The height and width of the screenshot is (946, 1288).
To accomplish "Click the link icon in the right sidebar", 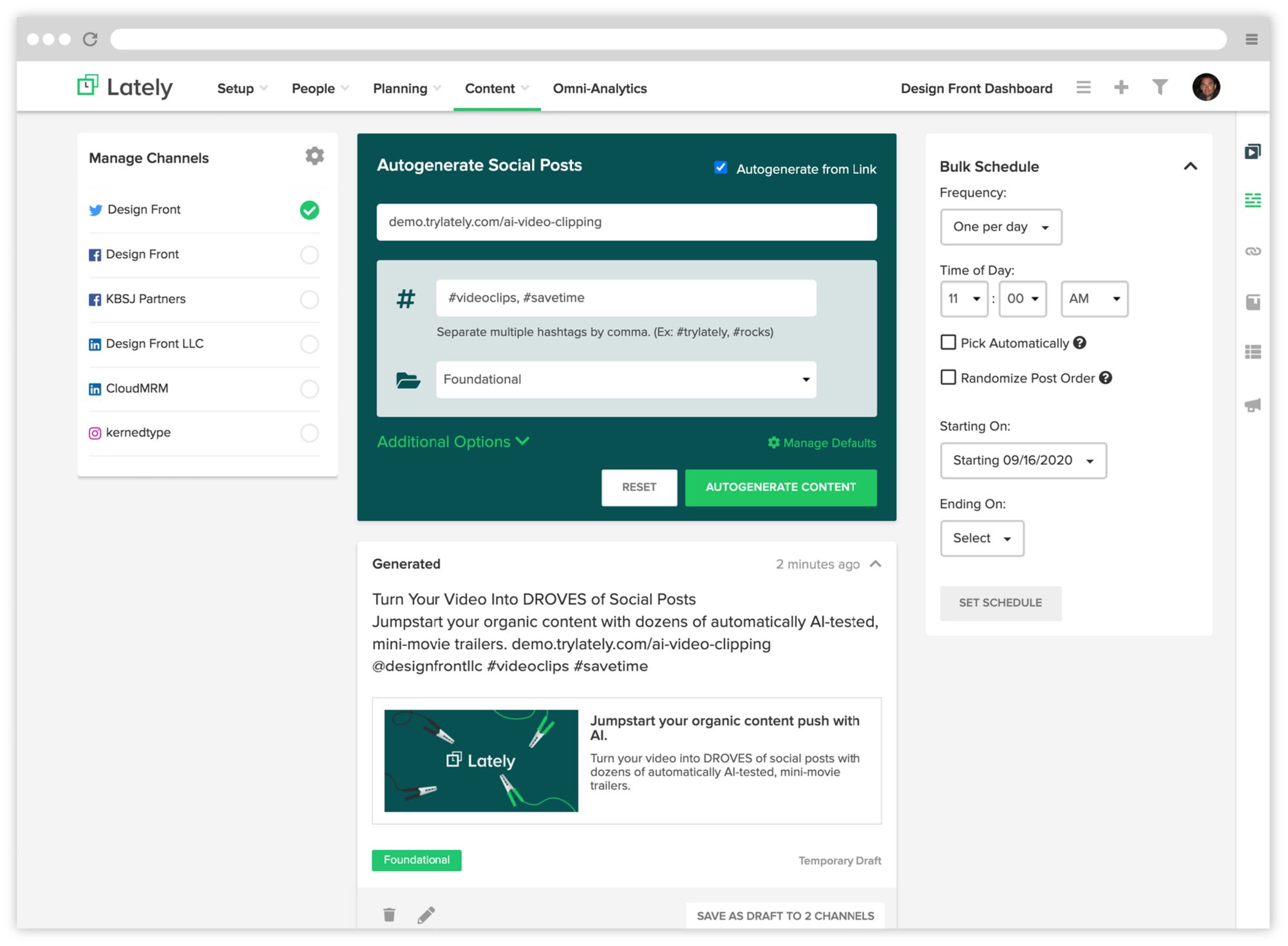I will point(1253,252).
